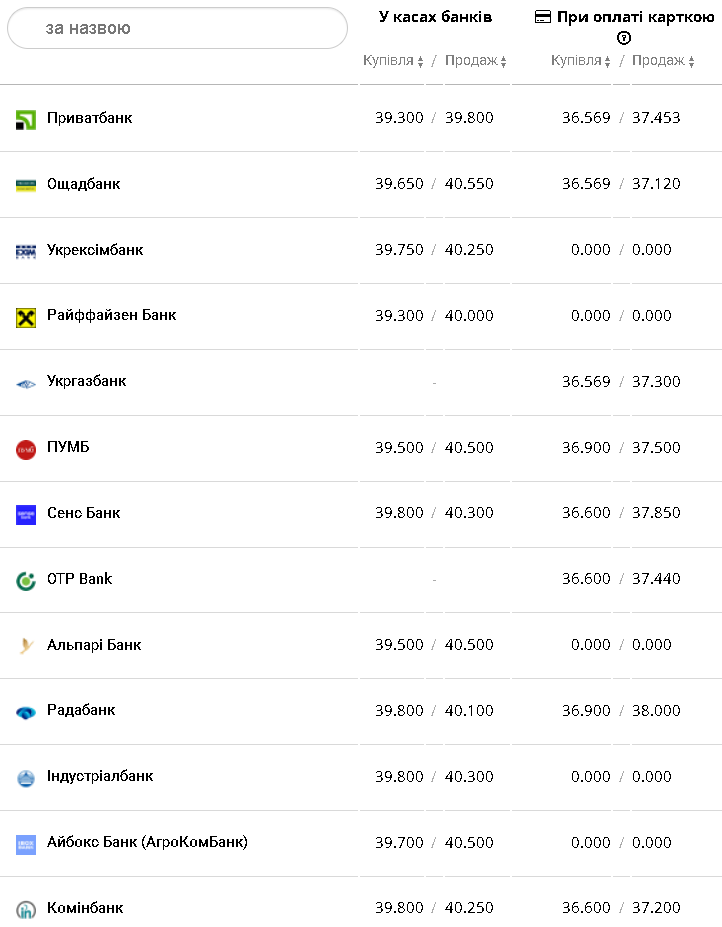Click the Сенс Банк logo icon
Image resolution: width=722 pixels, height=927 pixels.
pos(26,515)
